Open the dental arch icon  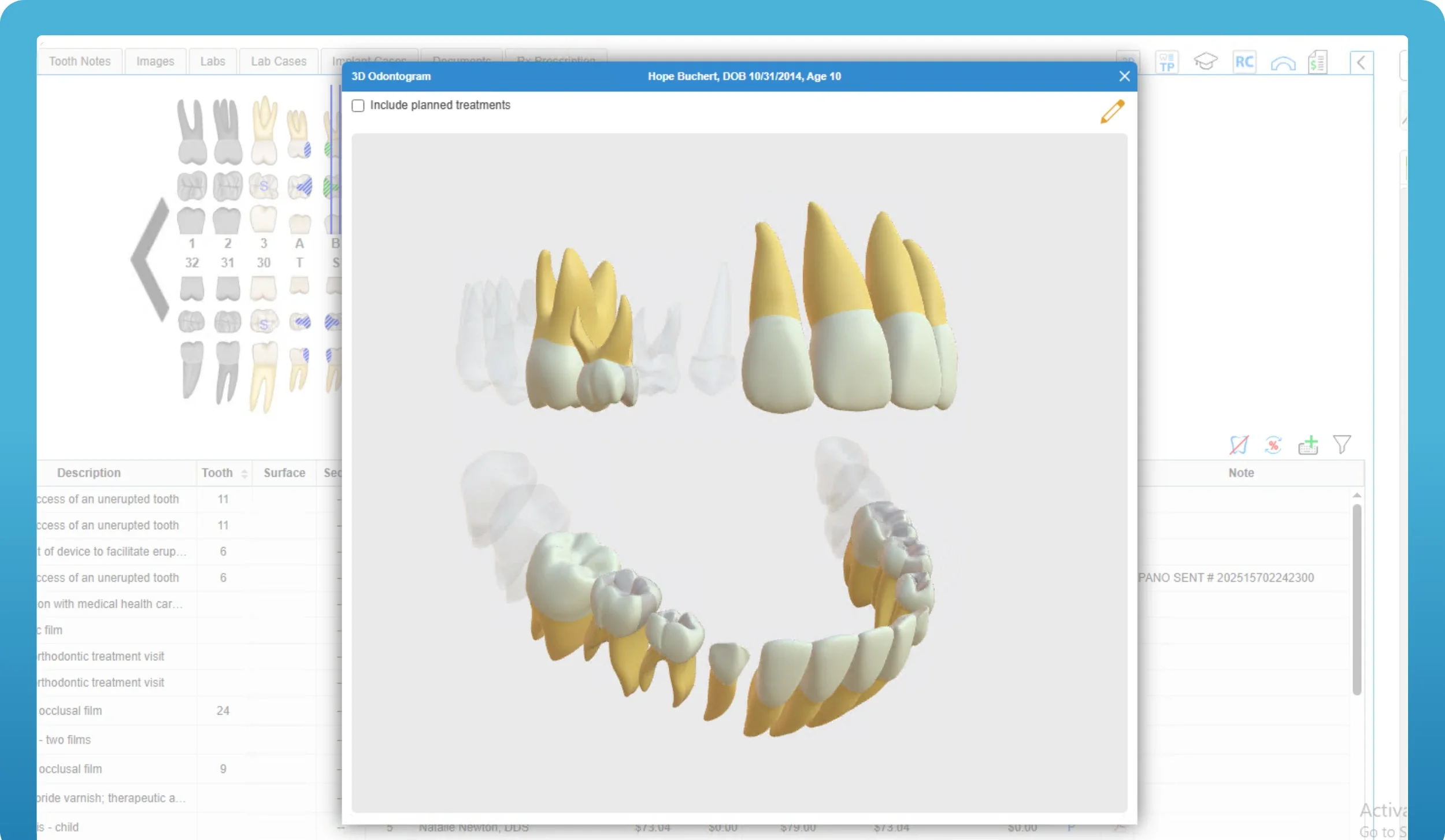[x=1283, y=63]
